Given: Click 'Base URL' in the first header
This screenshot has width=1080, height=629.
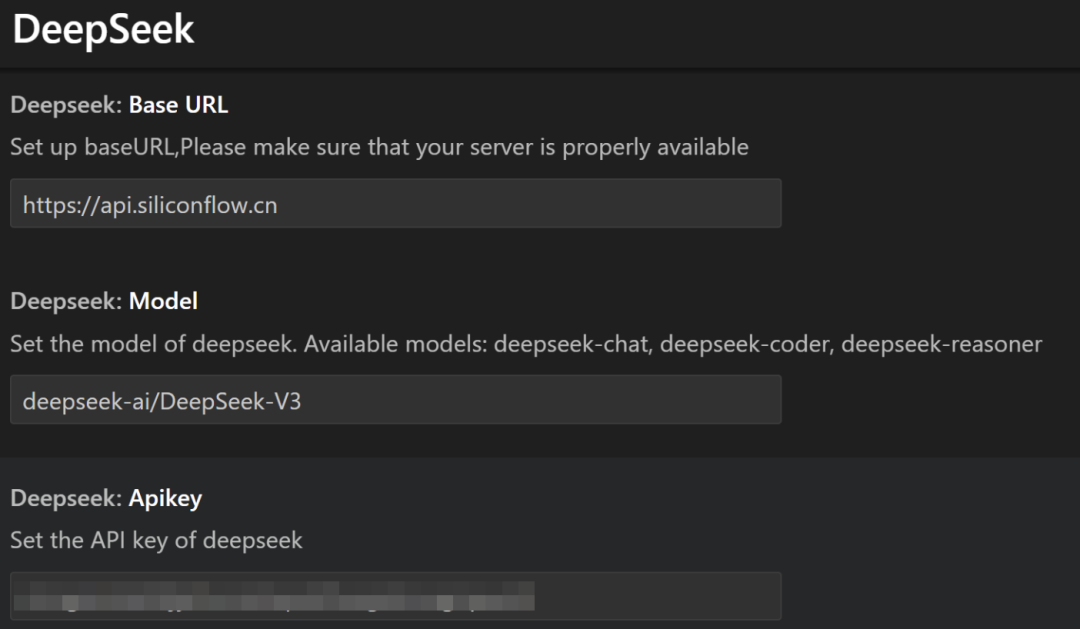Looking at the screenshot, I should pyautogui.click(x=177, y=104).
